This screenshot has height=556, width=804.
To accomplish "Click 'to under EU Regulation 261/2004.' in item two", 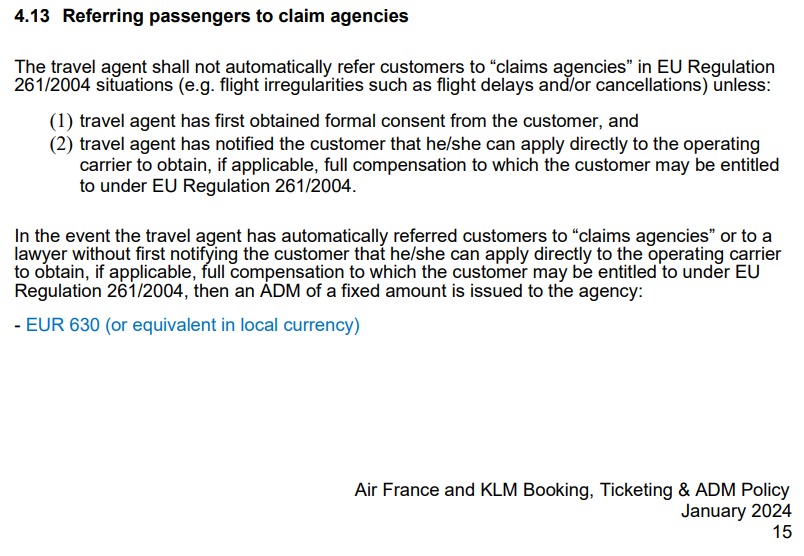I will 218,186.
